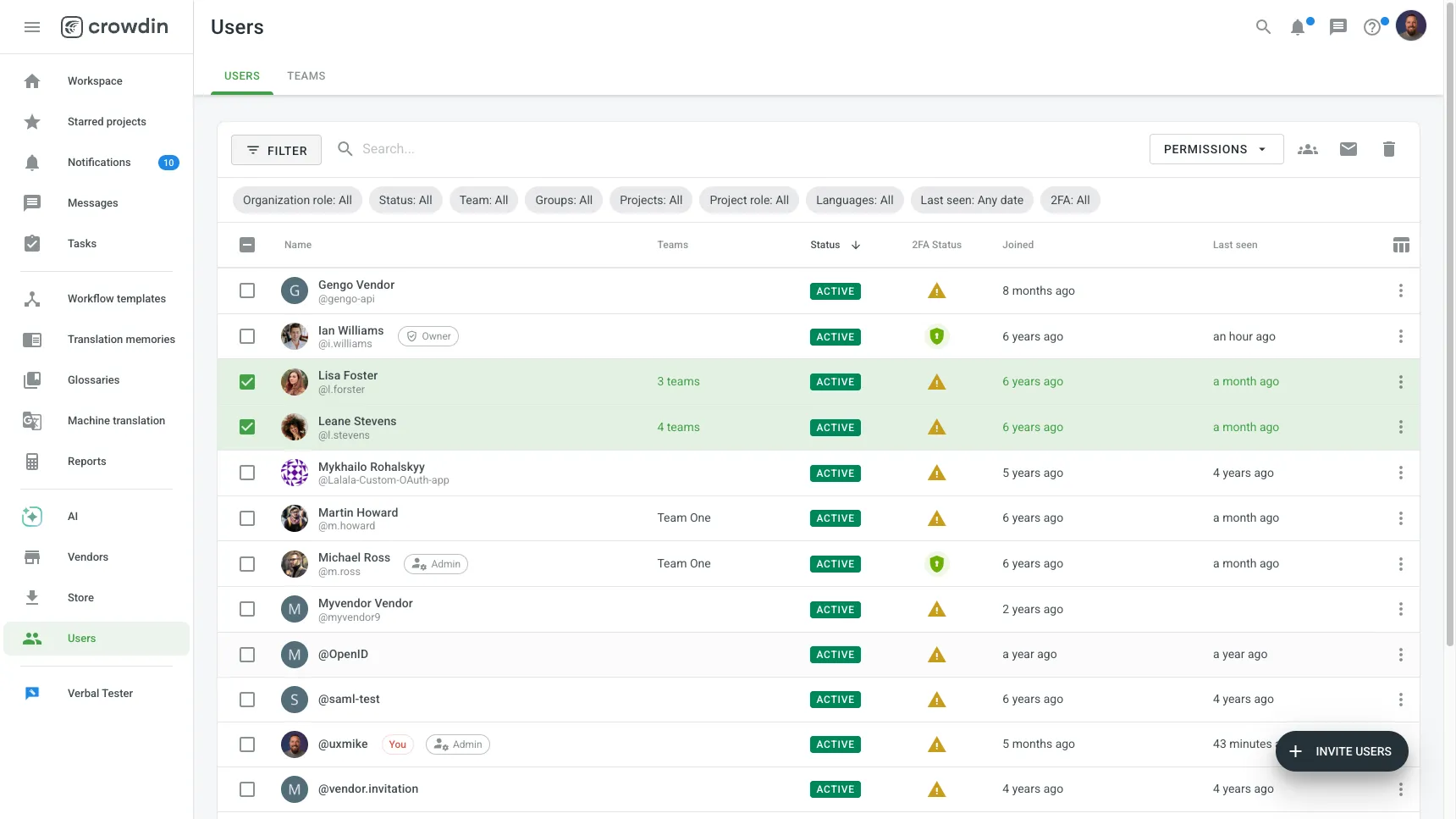Click the trash delete icon in toolbar
The height and width of the screenshot is (819, 1456).
point(1389,150)
